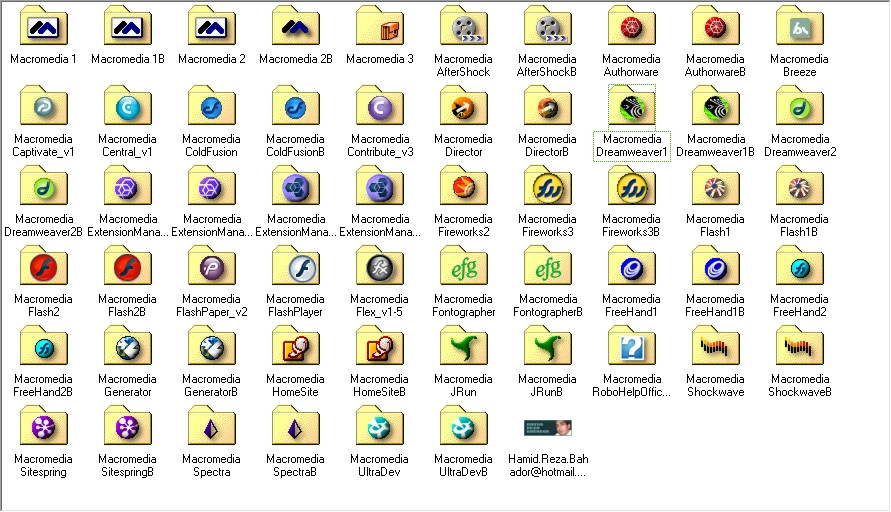Select the Macromedia 3 folder icon
The height and width of the screenshot is (512, 891).
click(379, 26)
